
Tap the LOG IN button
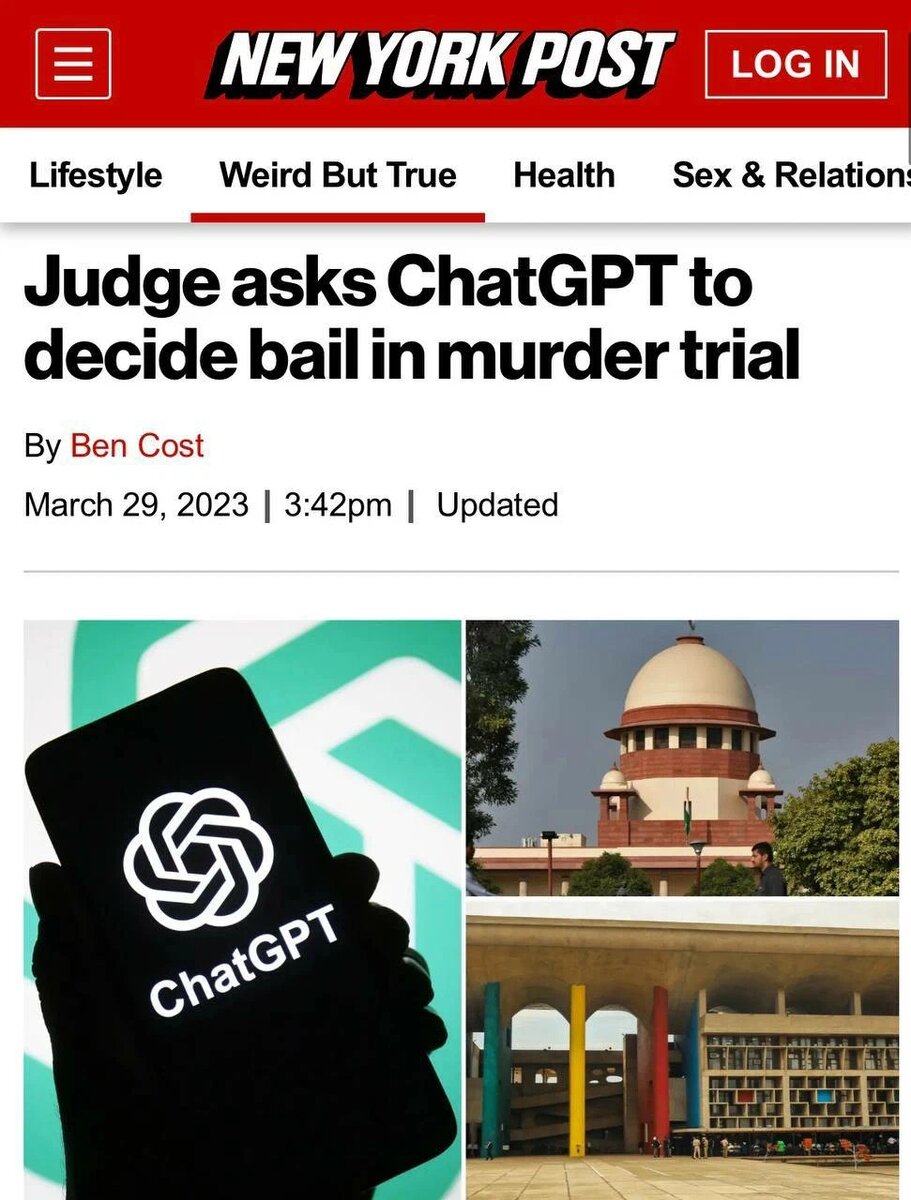(795, 64)
